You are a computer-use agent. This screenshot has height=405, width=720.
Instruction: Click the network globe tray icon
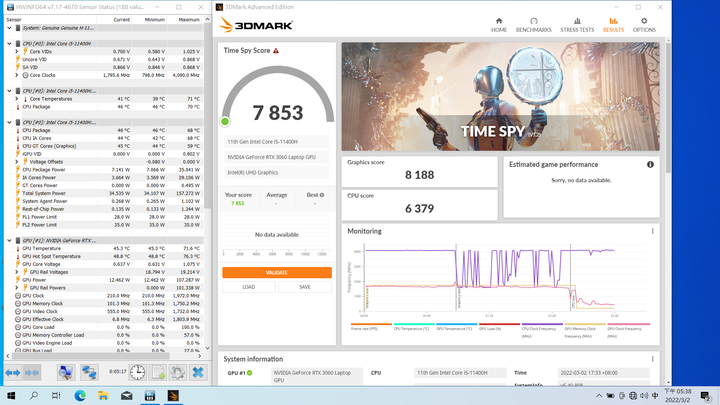coord(633,396)
